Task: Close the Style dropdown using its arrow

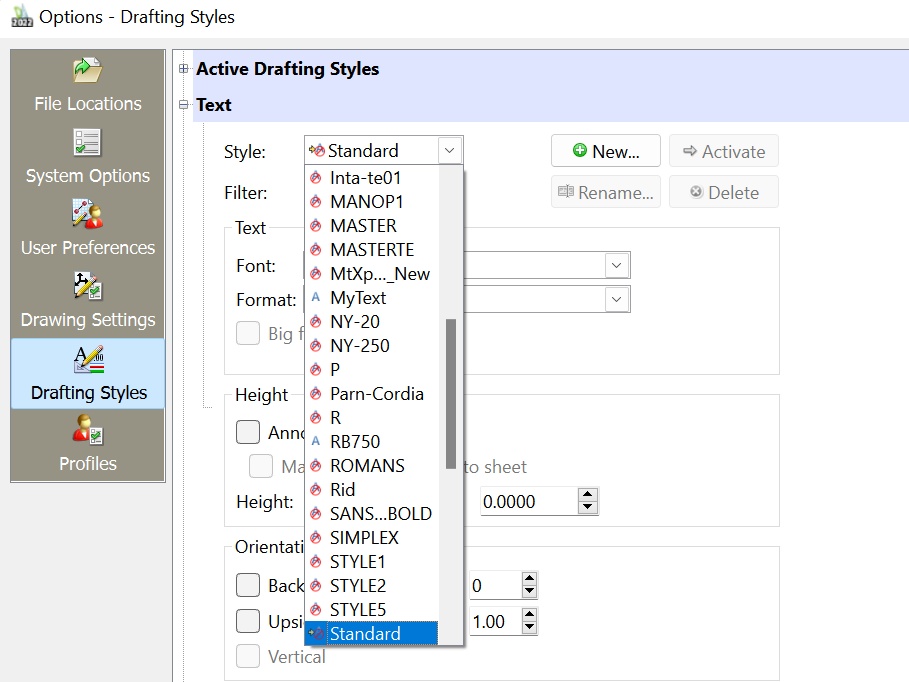Action: (450, 151)
